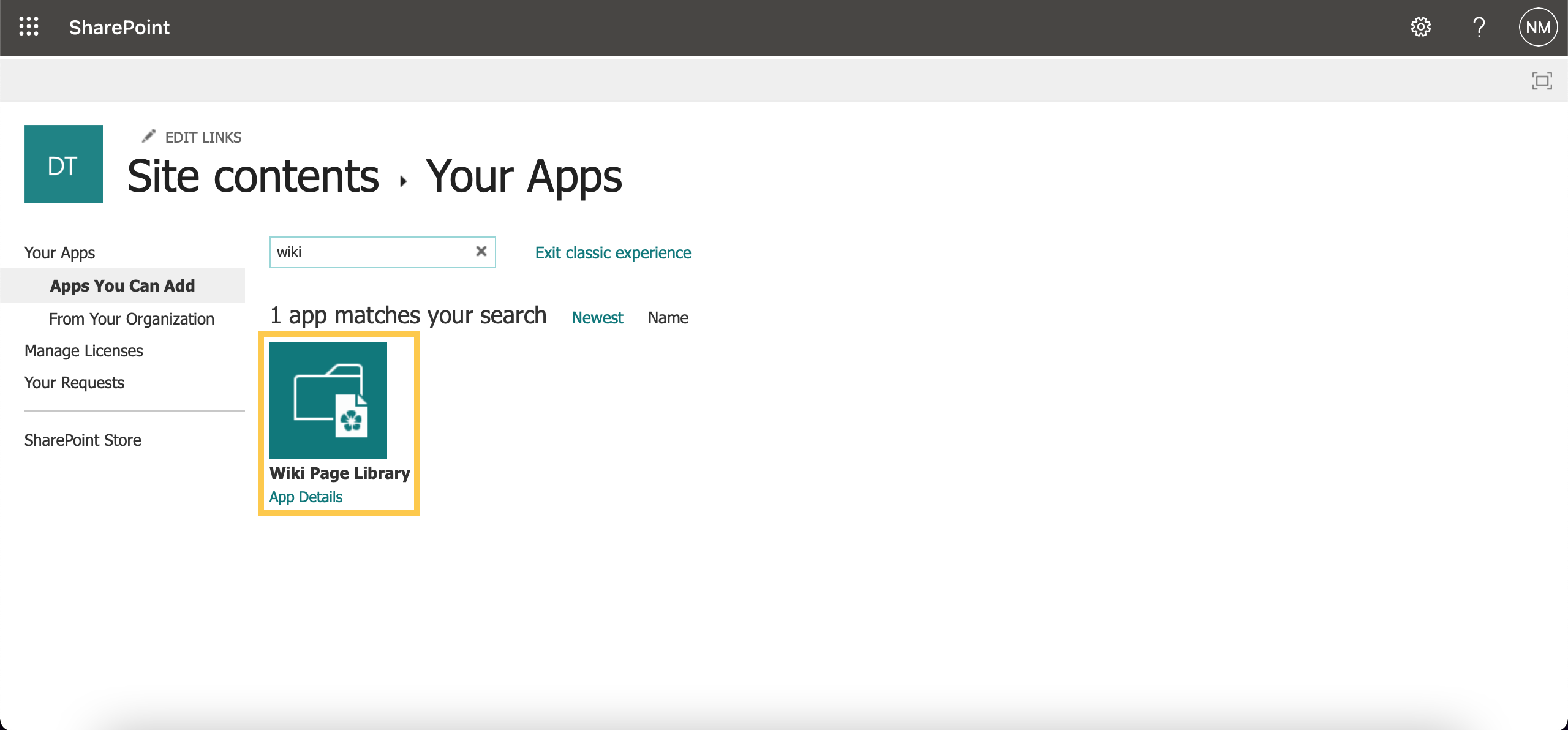Open the Help question mark
Viewport: 1568px width, 730px height.
1479,27
